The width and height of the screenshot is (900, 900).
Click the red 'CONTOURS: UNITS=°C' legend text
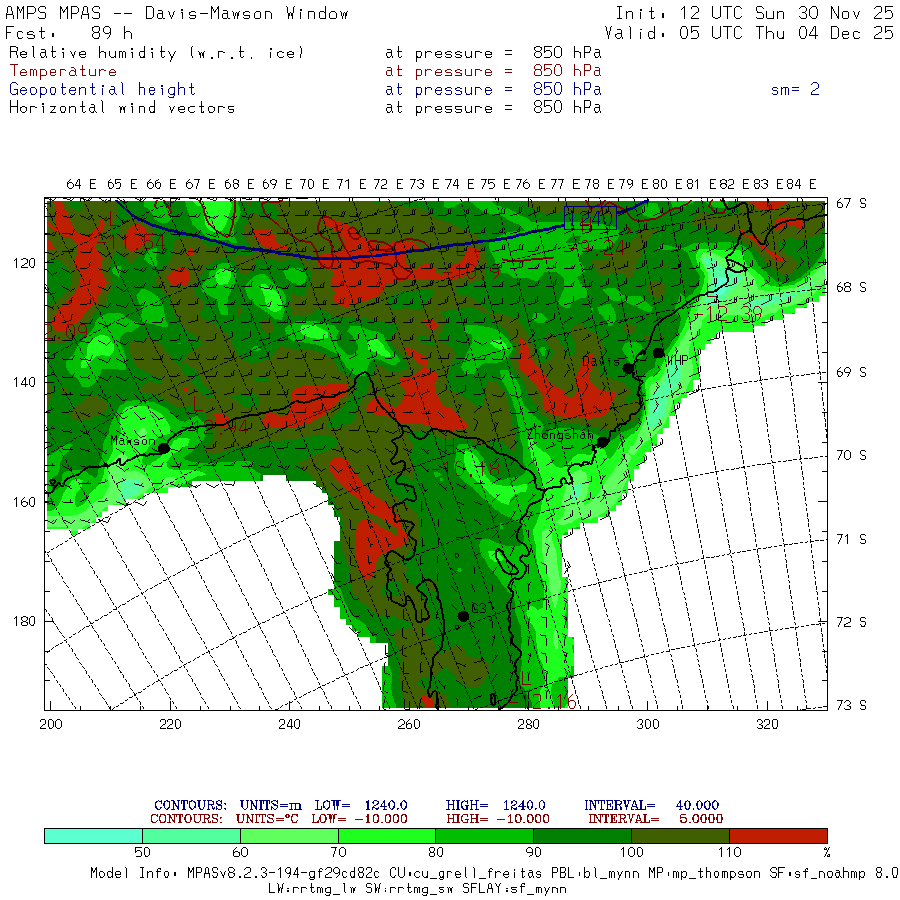click(x=224, y=819)
